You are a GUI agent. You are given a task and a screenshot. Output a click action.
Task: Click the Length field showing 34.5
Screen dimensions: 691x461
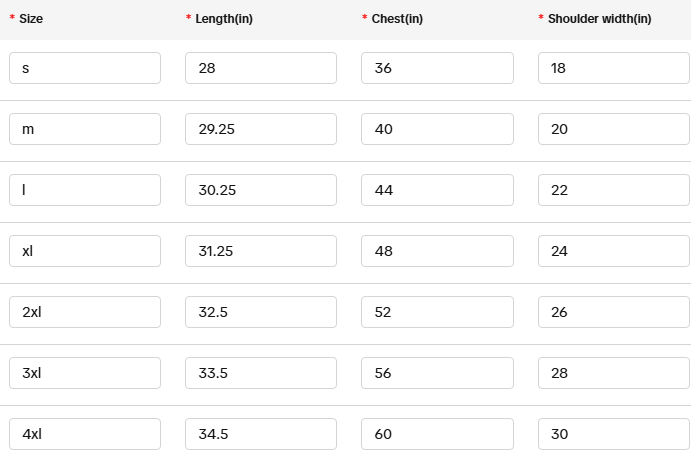(261, 434)
